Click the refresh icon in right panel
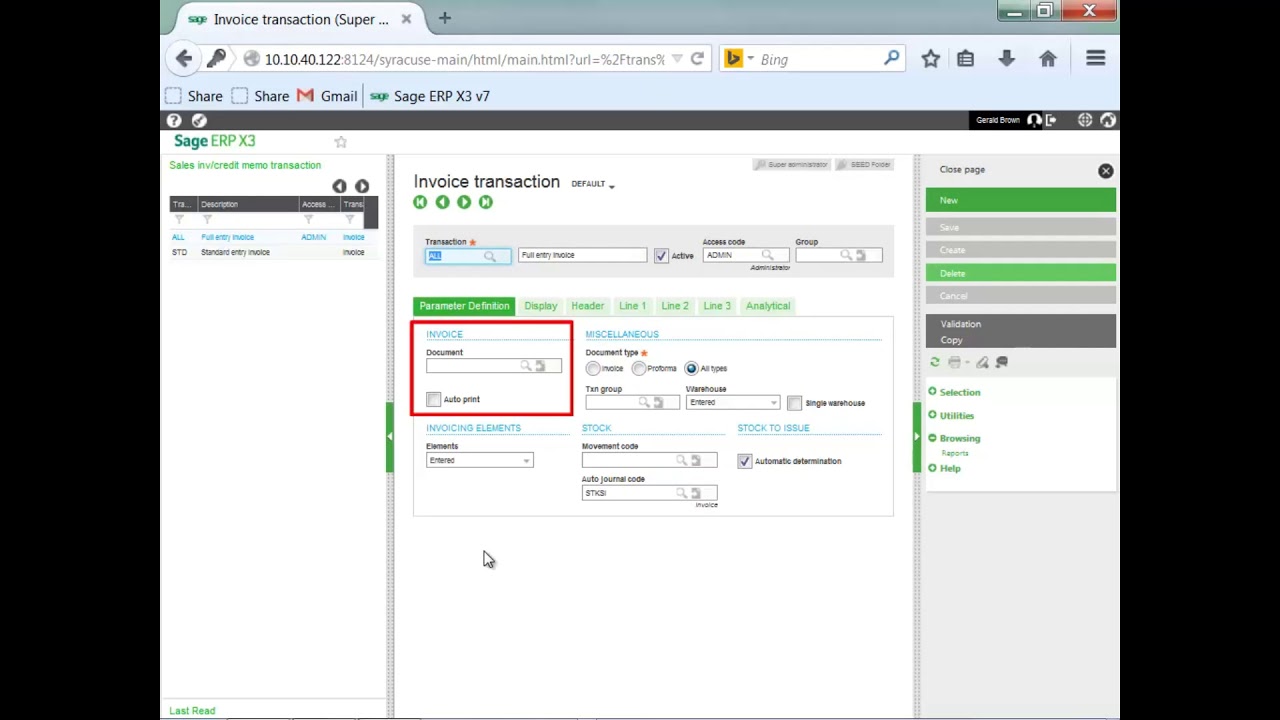The width and height of the screenshot is (1280, 720). pyautogui.click(x=935, y=363)
